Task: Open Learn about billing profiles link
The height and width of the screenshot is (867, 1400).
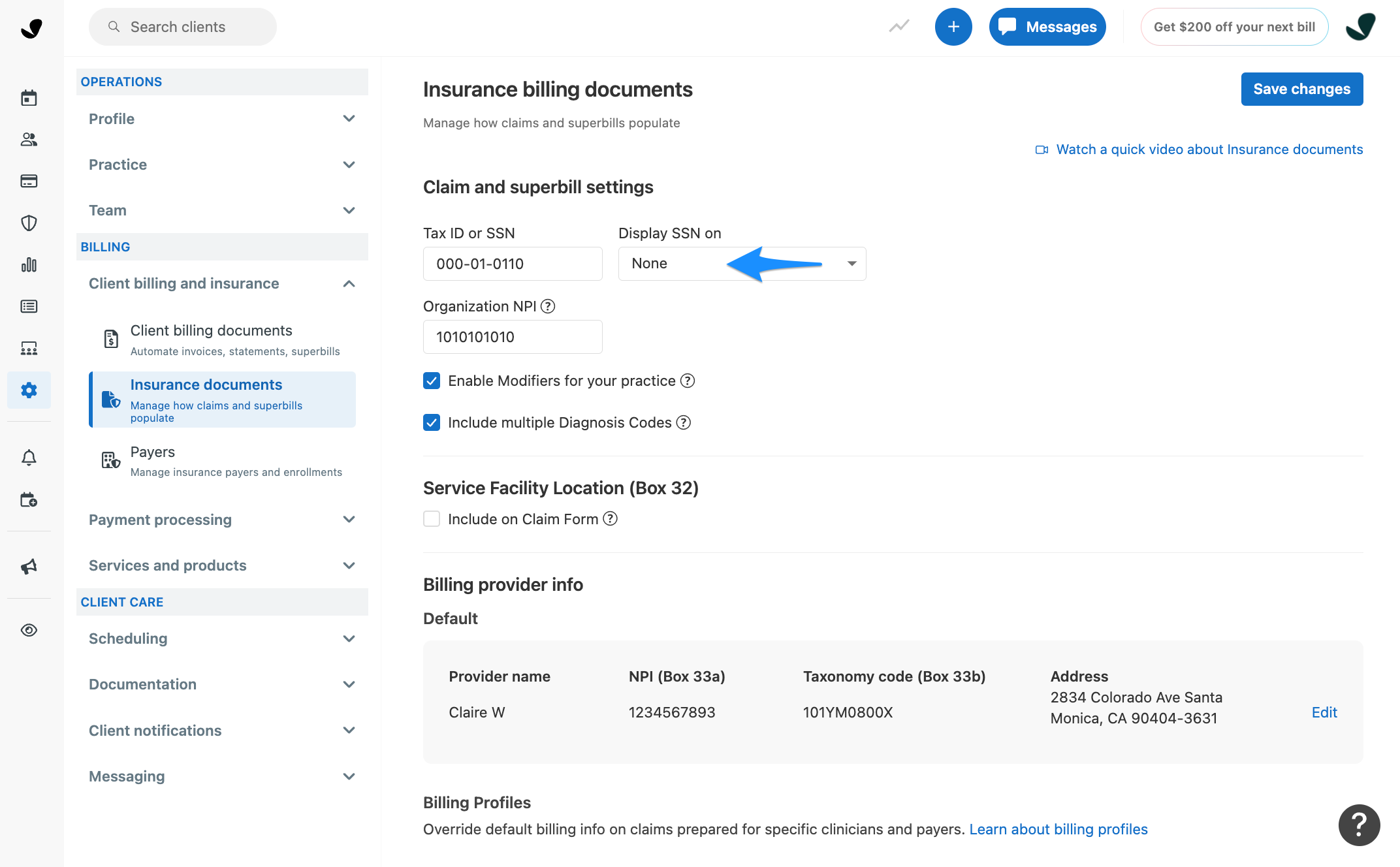Action: pyautogui.click(x=1058, y=829)
